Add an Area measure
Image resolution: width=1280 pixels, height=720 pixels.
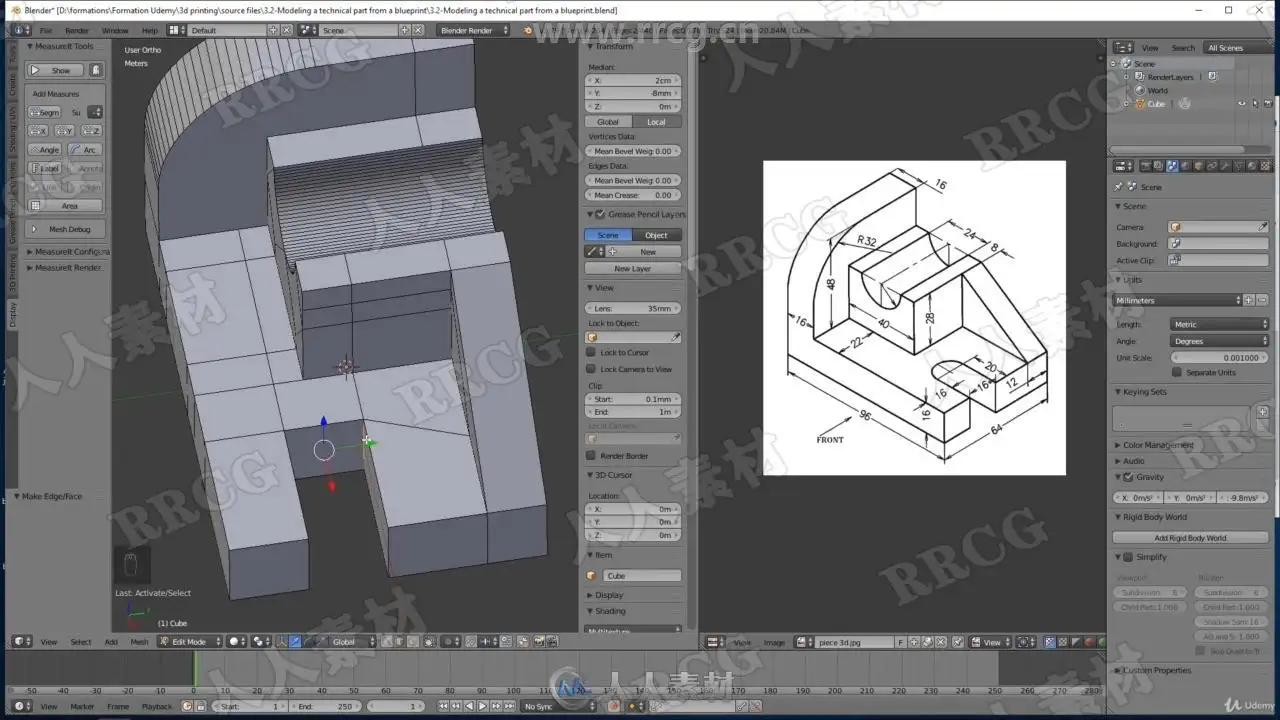point(65,206)
